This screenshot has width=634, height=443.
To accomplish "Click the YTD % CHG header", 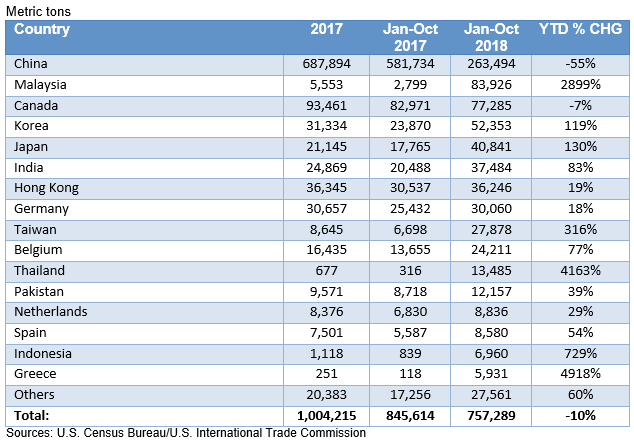I will [580, 30].
